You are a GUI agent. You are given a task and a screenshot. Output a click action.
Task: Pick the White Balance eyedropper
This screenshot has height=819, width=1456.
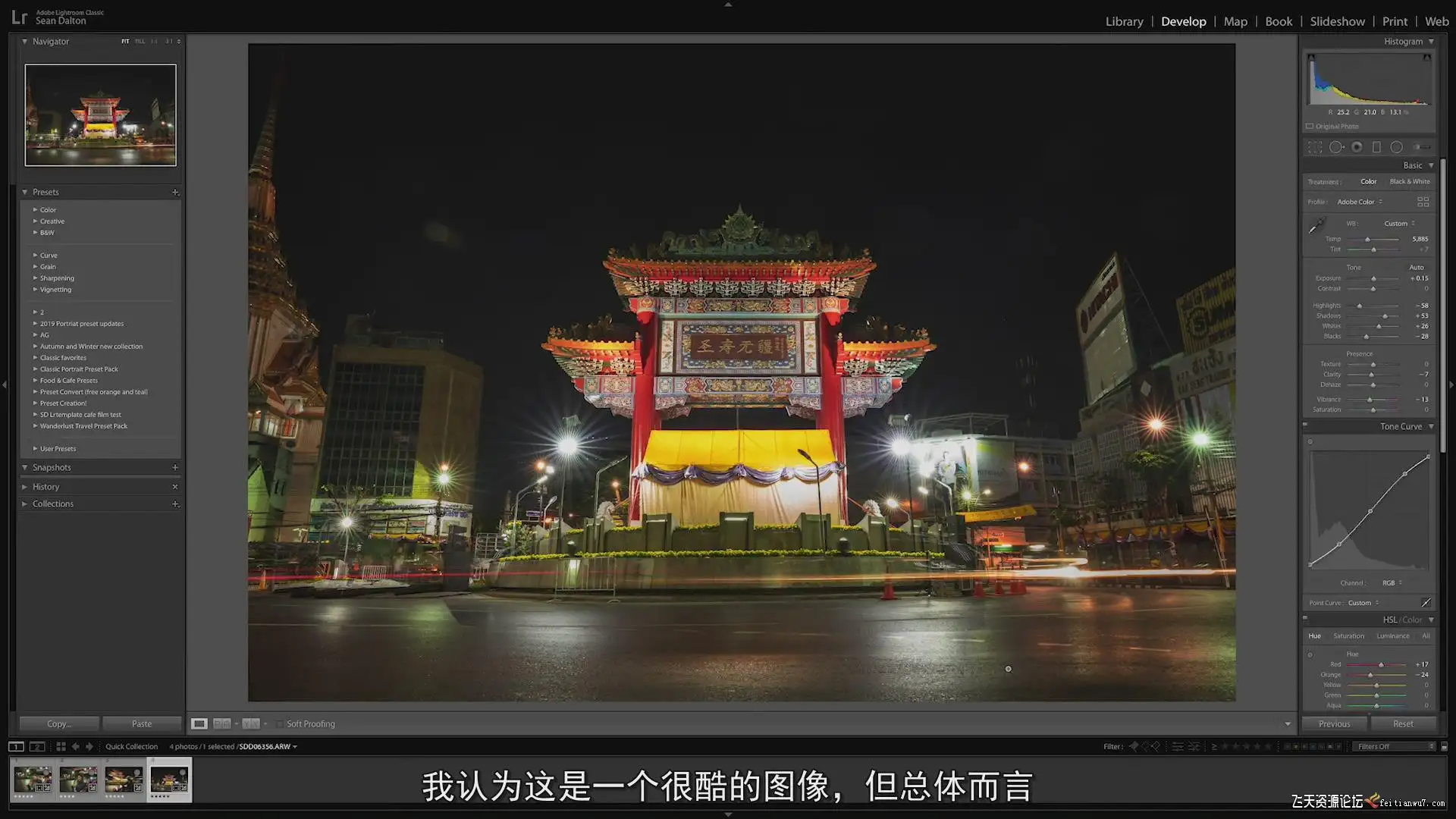point(1316,225)
